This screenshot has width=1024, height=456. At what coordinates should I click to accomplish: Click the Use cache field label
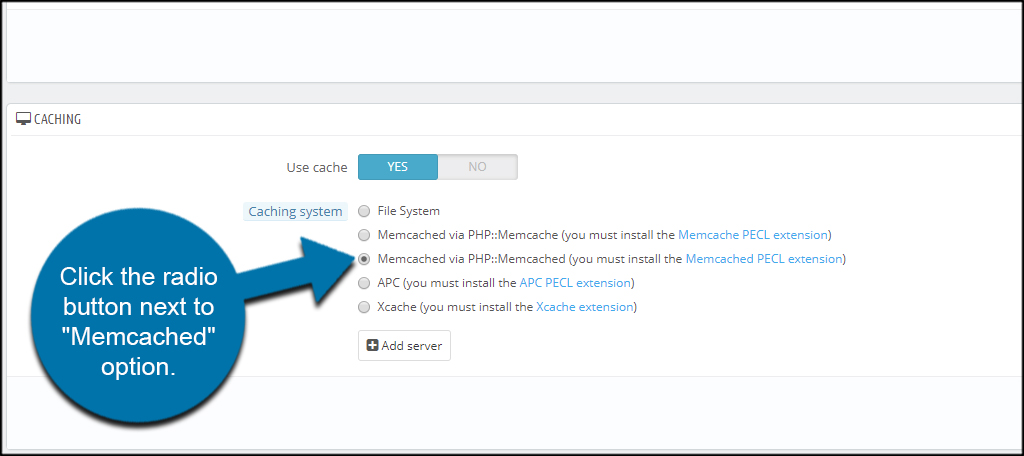coord(316,167)
